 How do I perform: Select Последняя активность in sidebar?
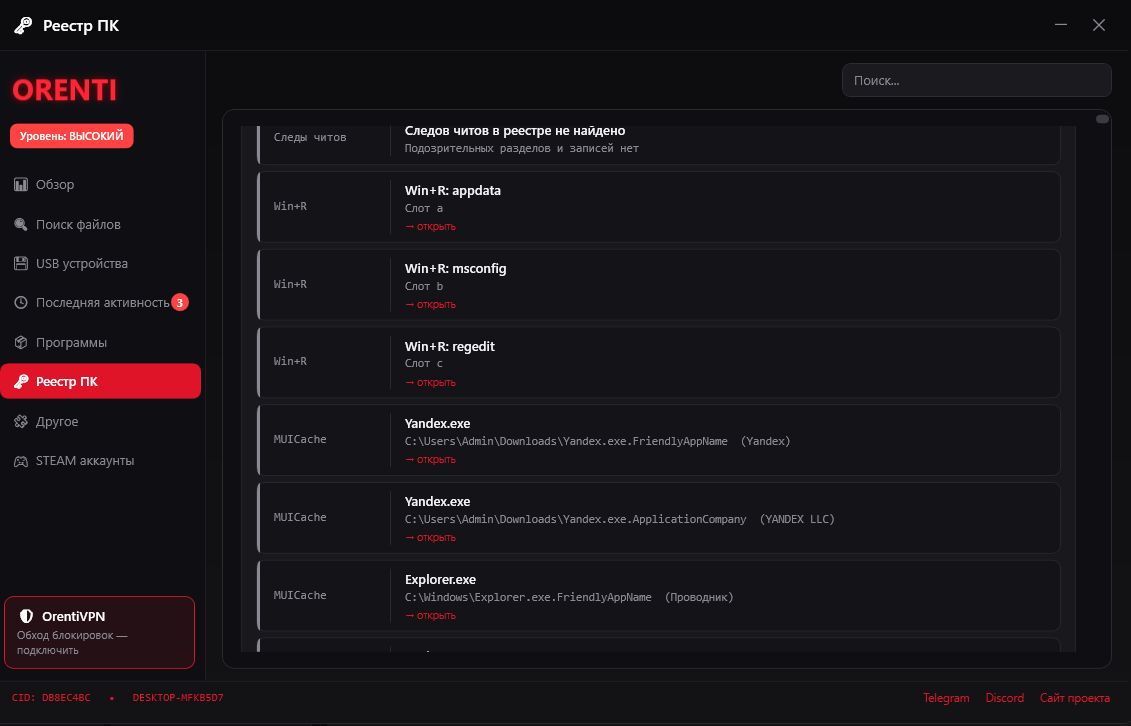click(x=101, y=303)
